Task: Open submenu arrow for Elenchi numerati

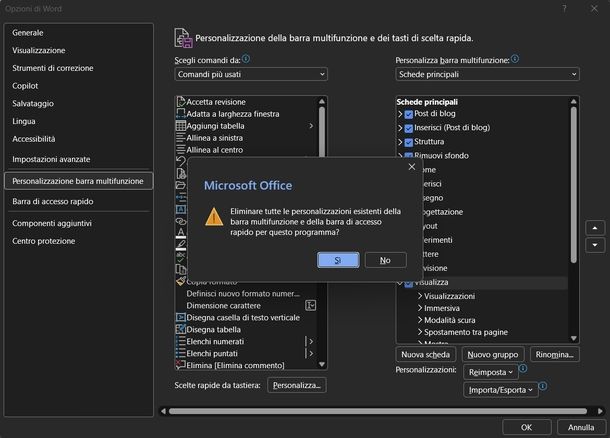Action: point(311,342)
